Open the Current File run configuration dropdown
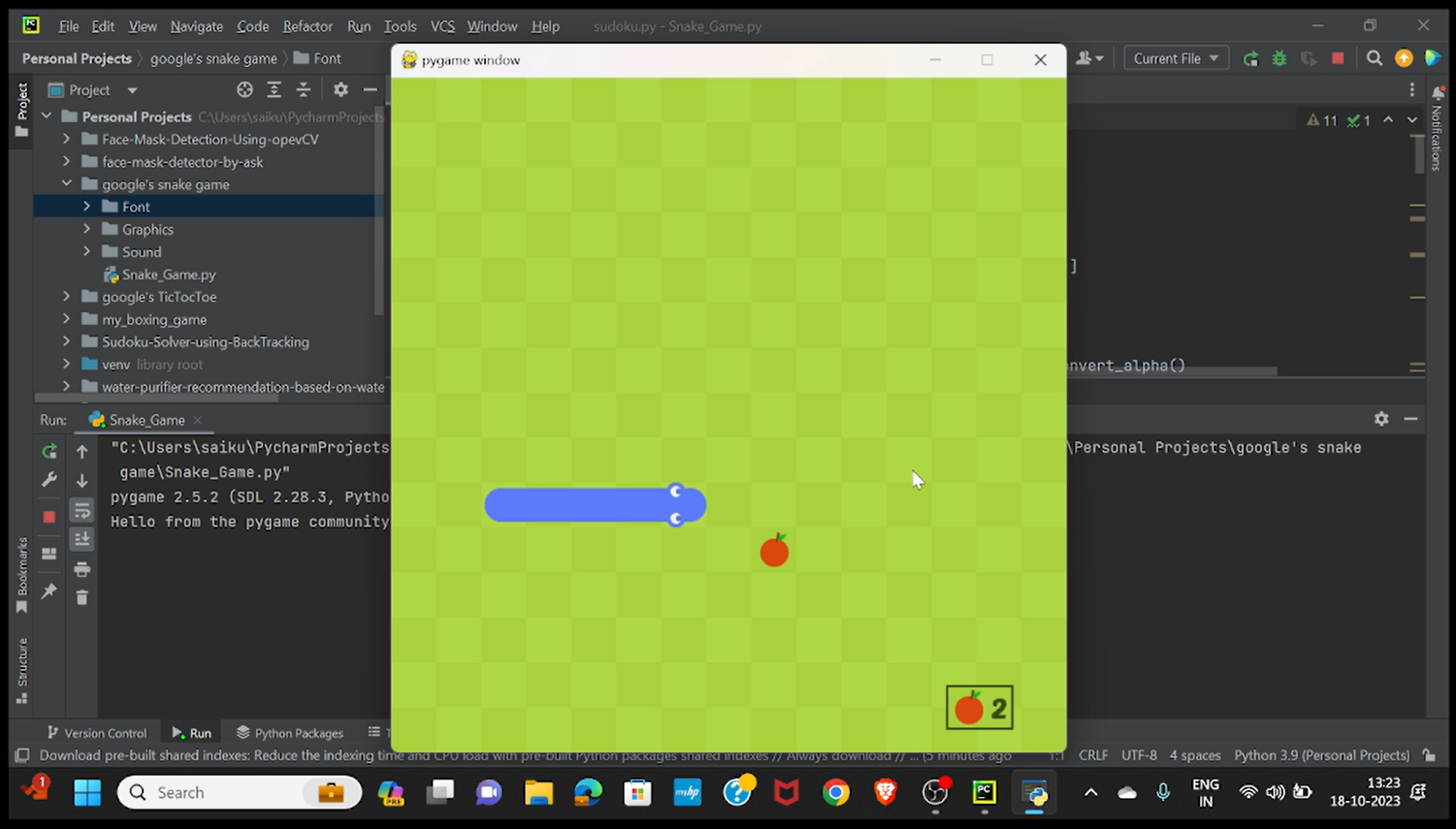 pyautogui.click(x=1176, y=59)
